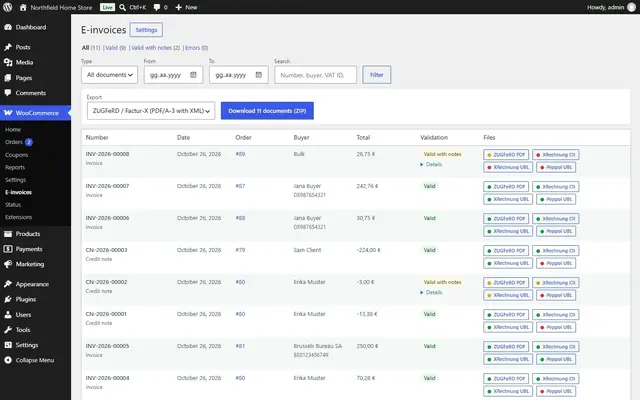Download ZUGFeRD PDF for CN-2026-00001
This screenshot has width=640, height=400.
(506, 315)
